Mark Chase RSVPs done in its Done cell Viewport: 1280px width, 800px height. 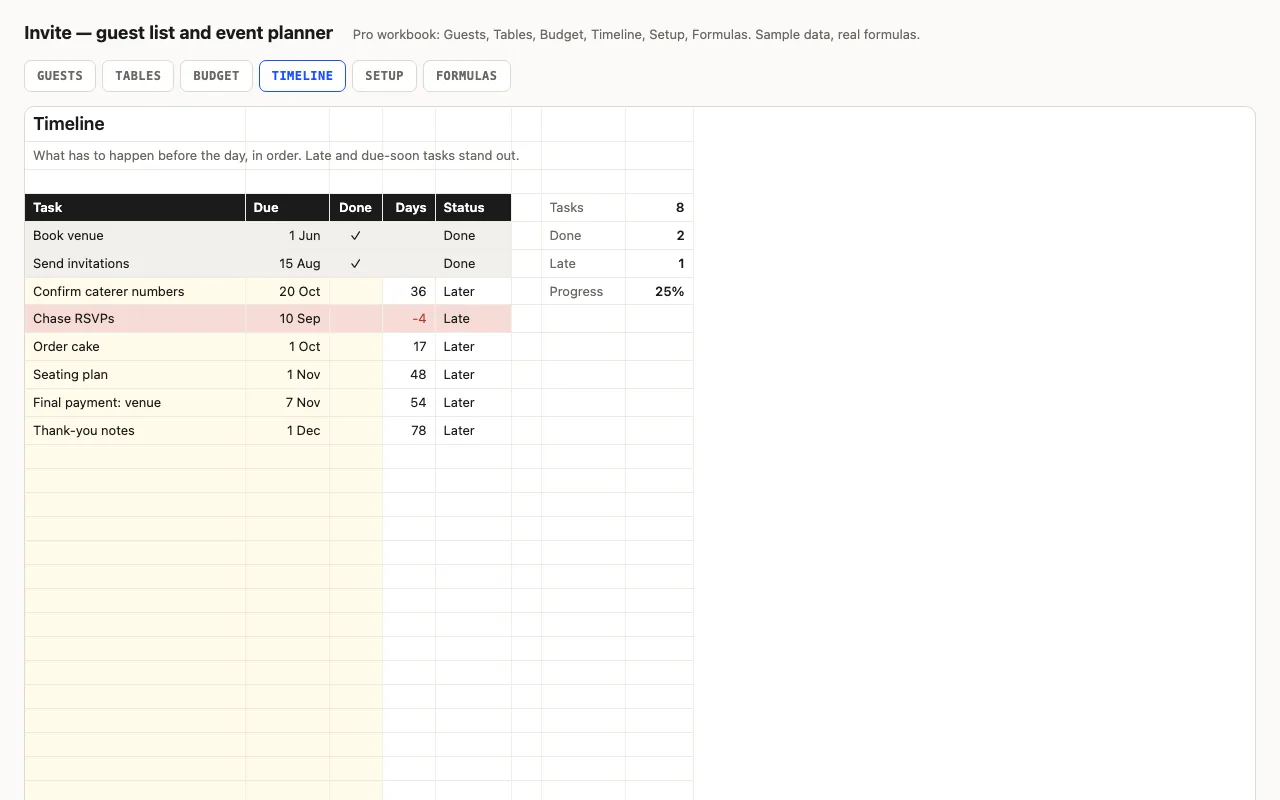(x=356, y=319)
